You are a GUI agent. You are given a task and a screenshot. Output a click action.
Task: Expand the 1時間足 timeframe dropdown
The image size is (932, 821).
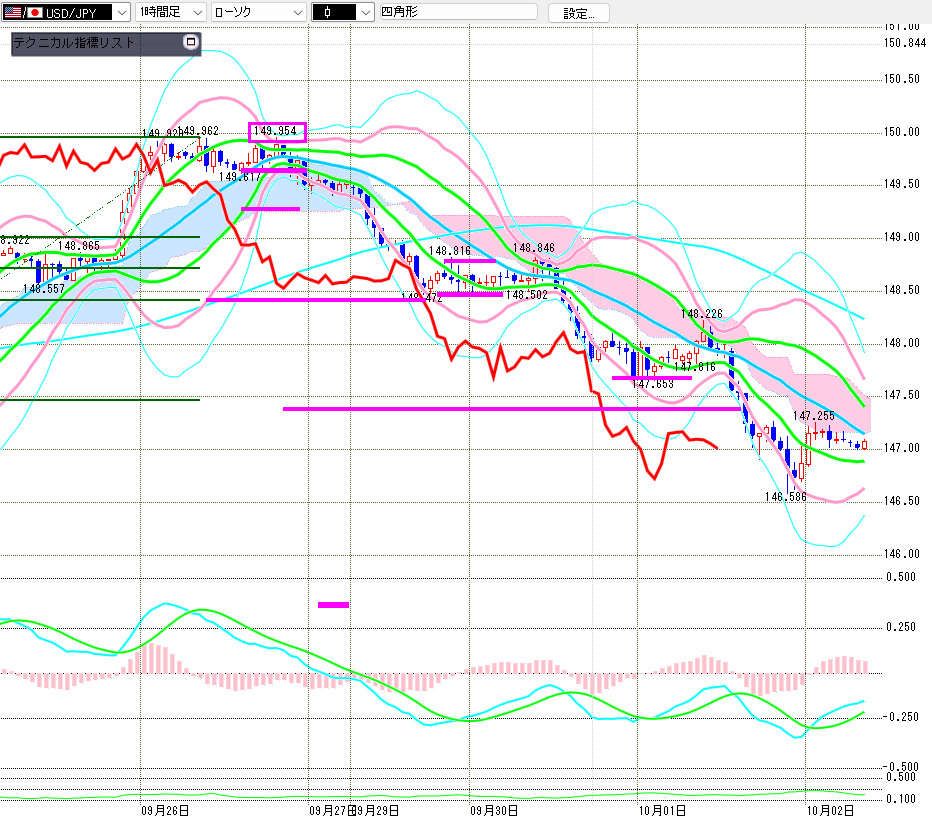(196, 12)
